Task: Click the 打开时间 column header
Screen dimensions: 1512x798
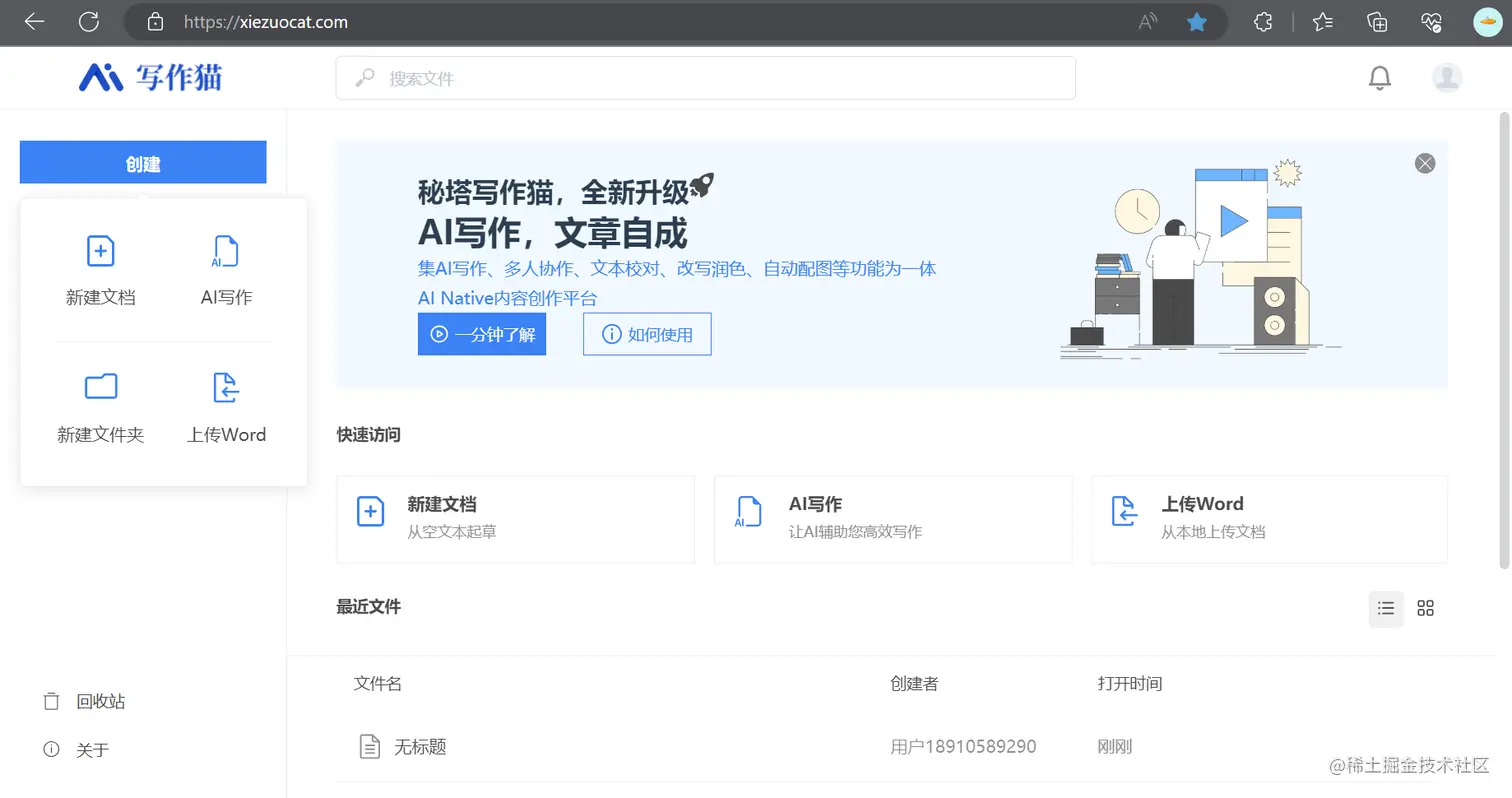Action: 1130,684
